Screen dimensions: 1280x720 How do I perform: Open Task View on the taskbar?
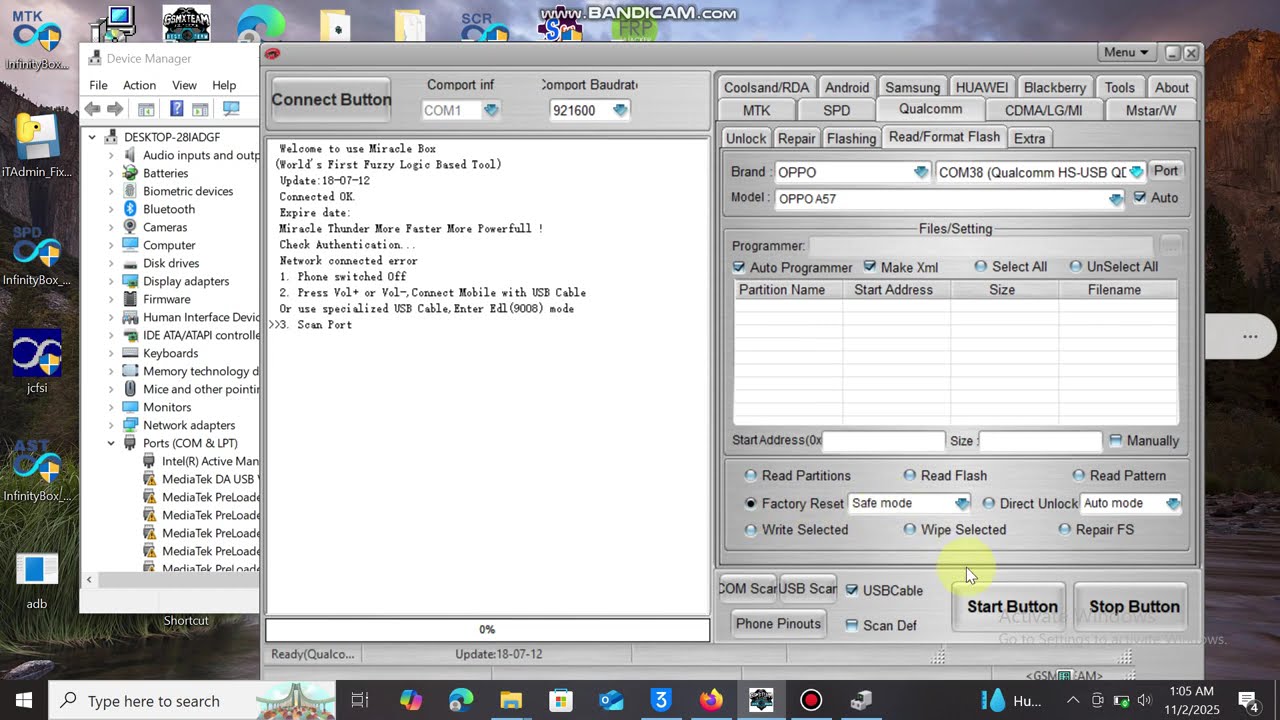pos(360,701)
